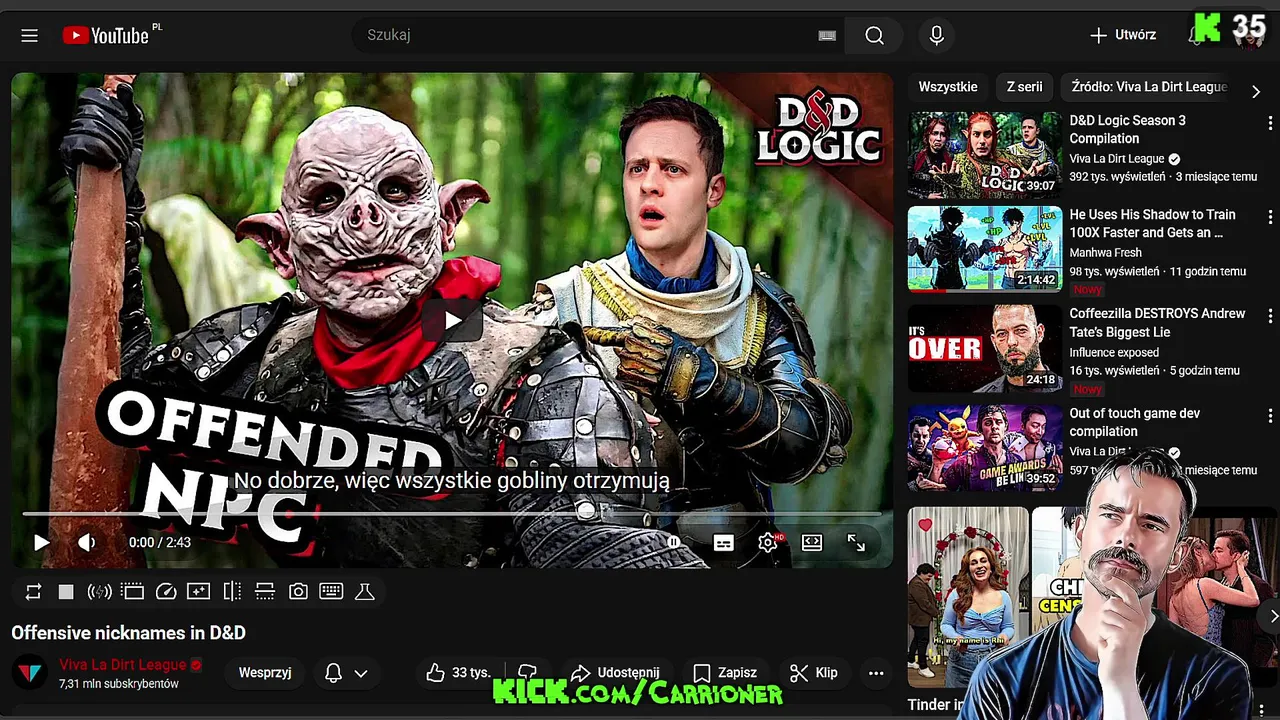Click the Manhwa Fresh channel name
This screenshot has height=720, width=1280.
1105,253
